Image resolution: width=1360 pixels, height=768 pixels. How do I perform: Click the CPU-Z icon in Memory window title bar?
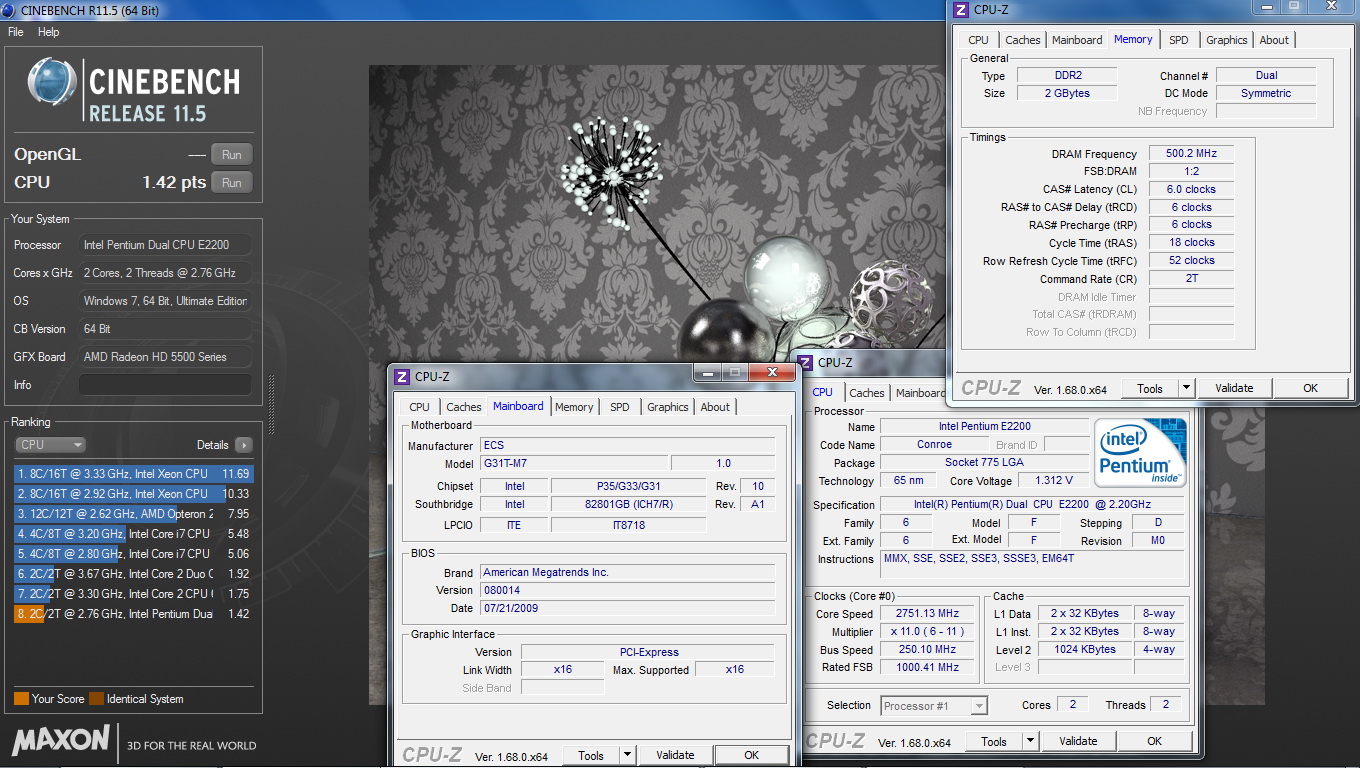pyautogui.click(x=961, y=10)
